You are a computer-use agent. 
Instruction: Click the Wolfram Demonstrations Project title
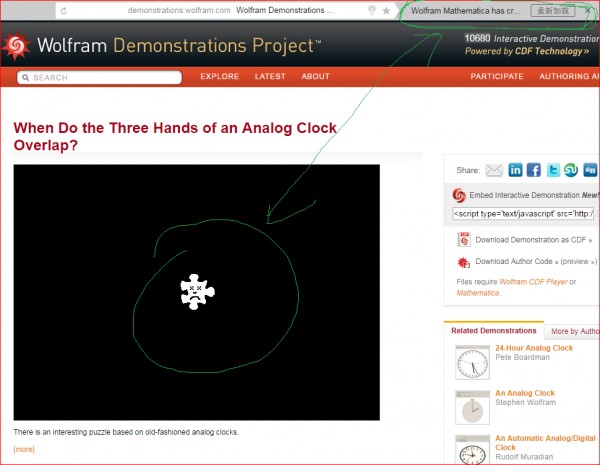coord(179,46)
